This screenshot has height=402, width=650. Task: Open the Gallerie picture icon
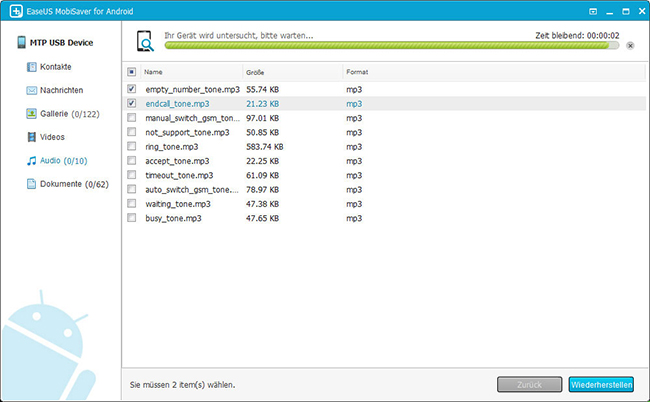click(32, 113)
